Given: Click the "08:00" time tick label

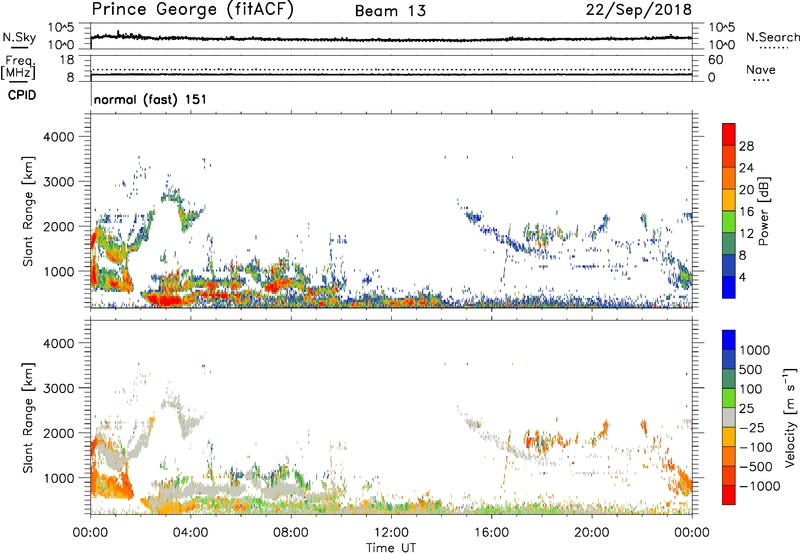Looking at the screenshot, I should [x=291, y=532].
